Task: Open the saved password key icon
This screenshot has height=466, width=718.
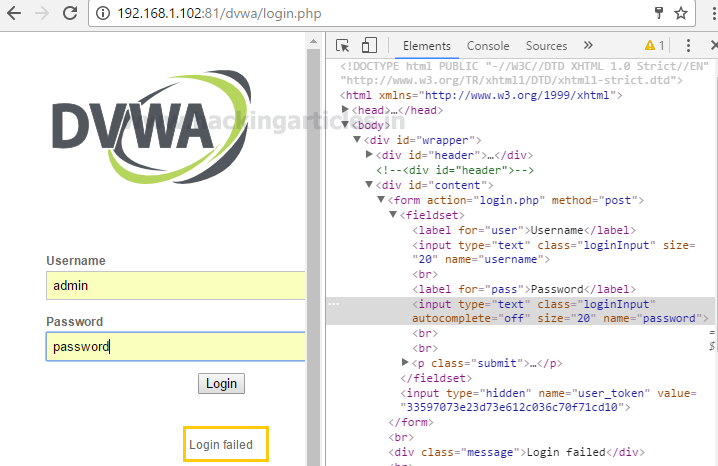Action: click(659, 13)
